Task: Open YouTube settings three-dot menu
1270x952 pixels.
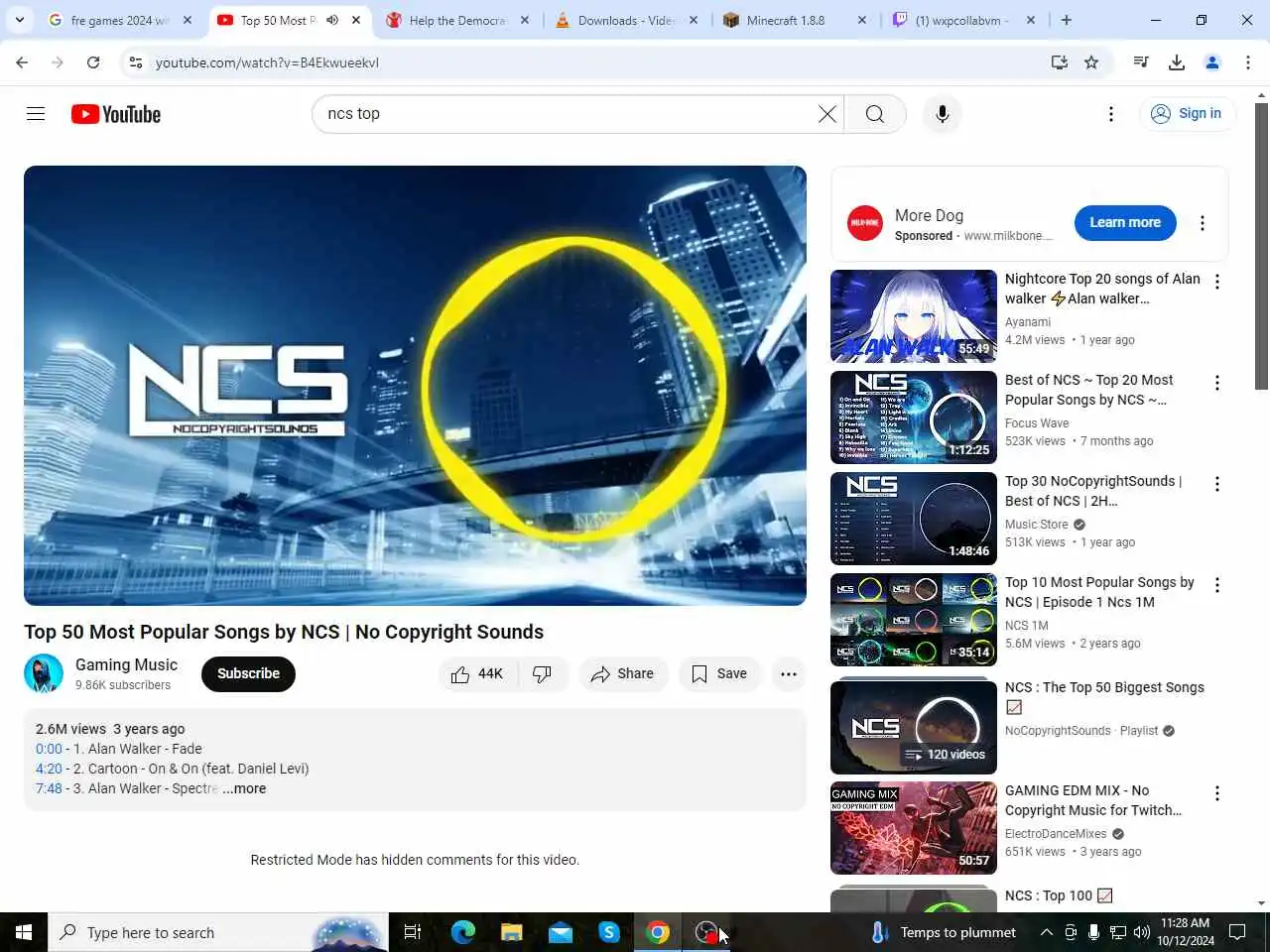Action: [x=1111, y=114]
